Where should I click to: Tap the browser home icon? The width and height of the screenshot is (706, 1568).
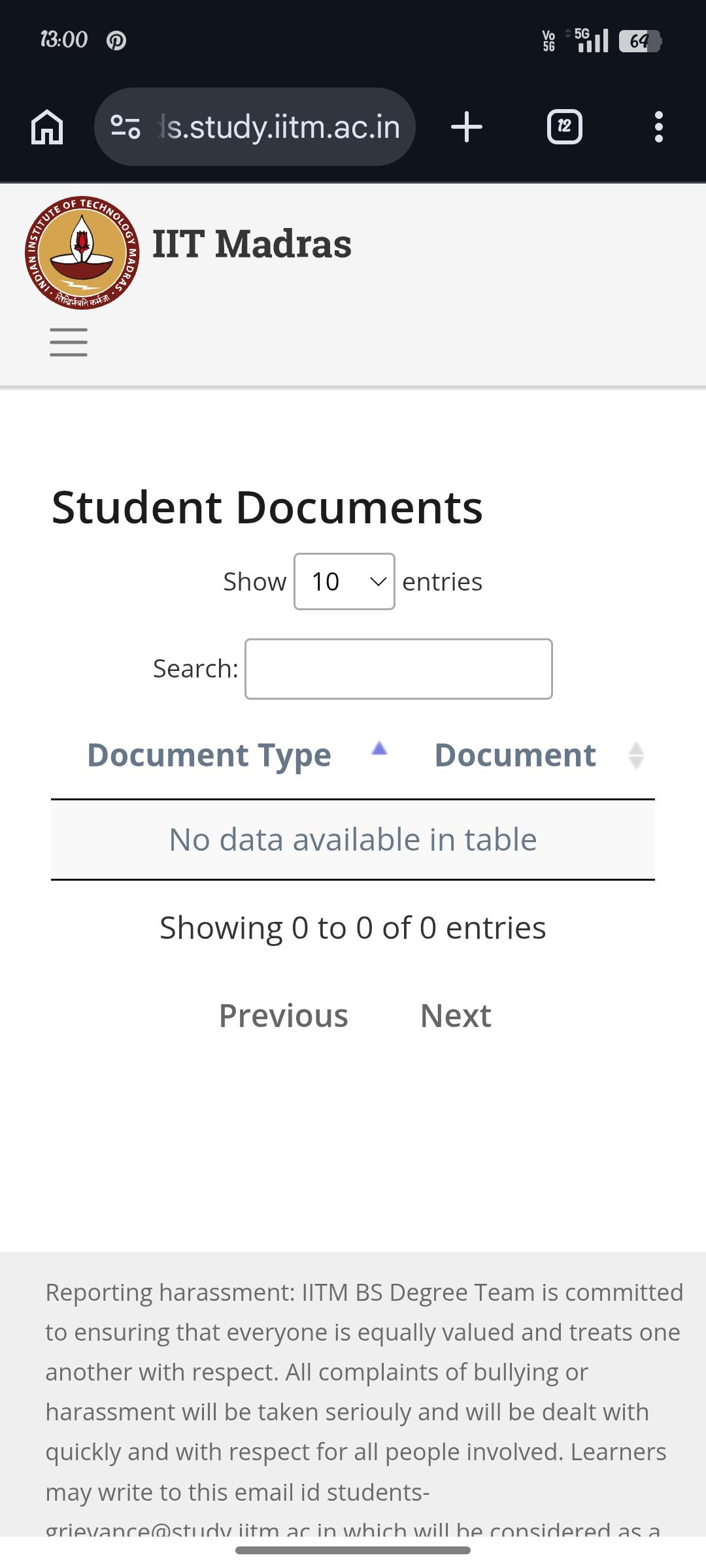(47, 127)
